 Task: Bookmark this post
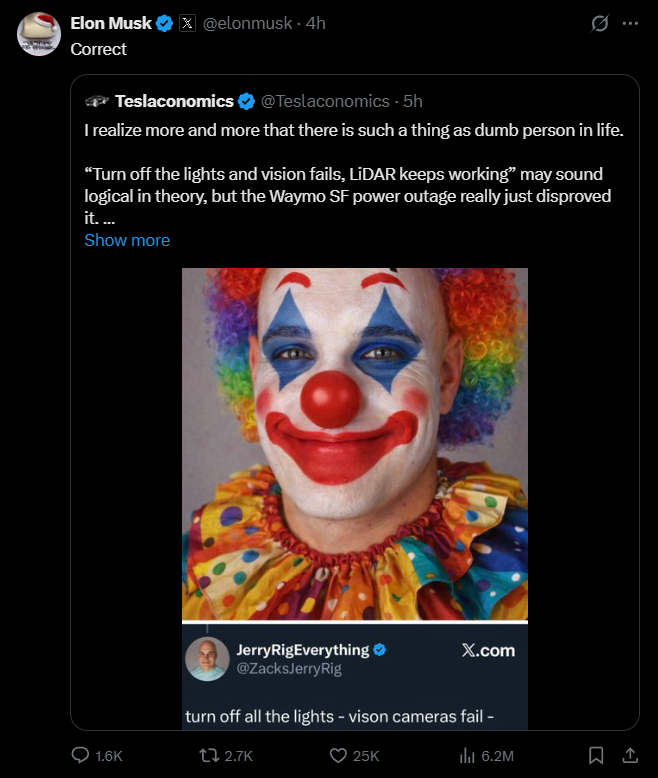click(x=596, y=755)
